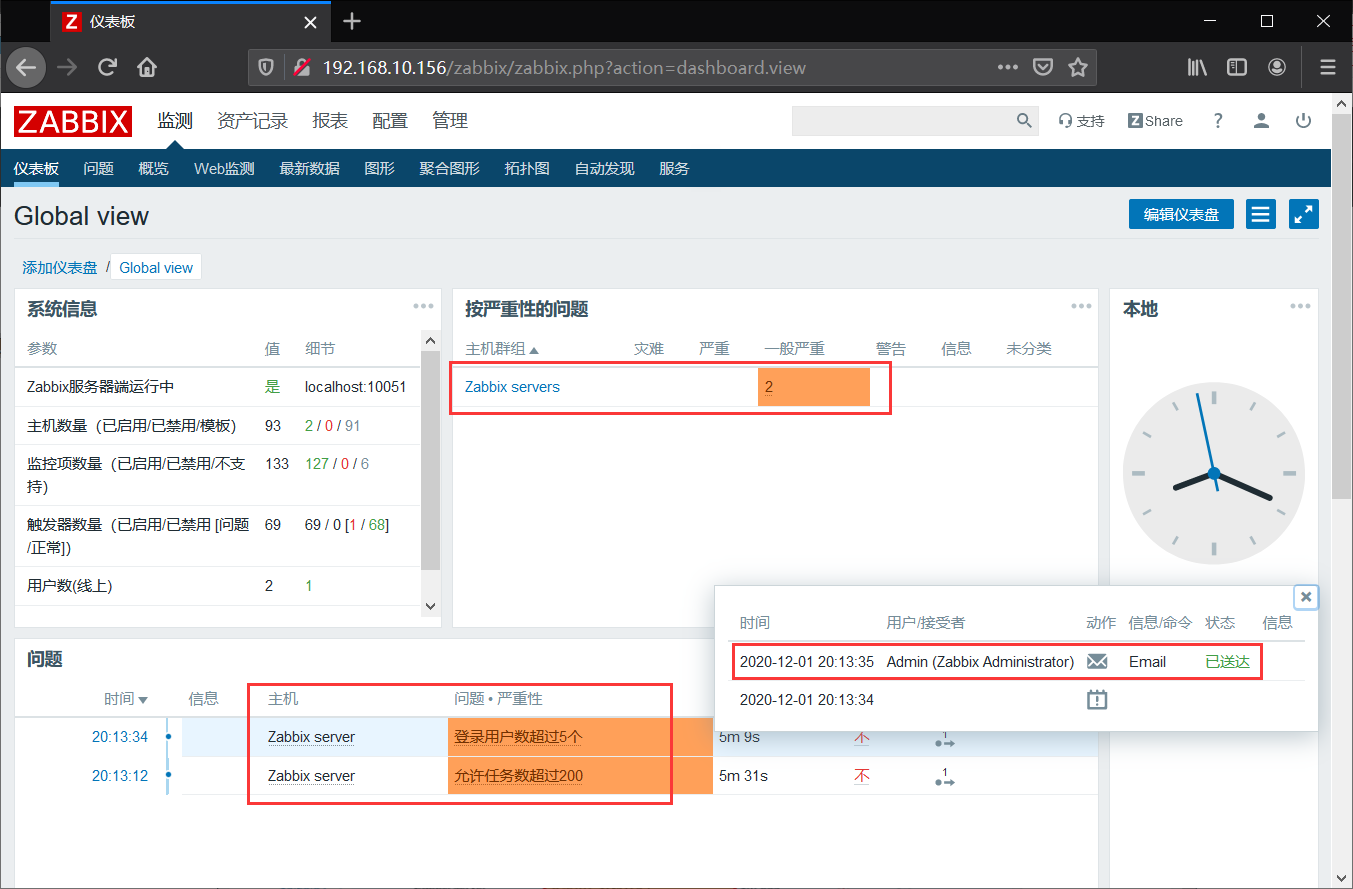1353x889 pixels.
Task: Select the 聚合图形 submenu tab
Action: pyautogui.click(x=450, y=169)
